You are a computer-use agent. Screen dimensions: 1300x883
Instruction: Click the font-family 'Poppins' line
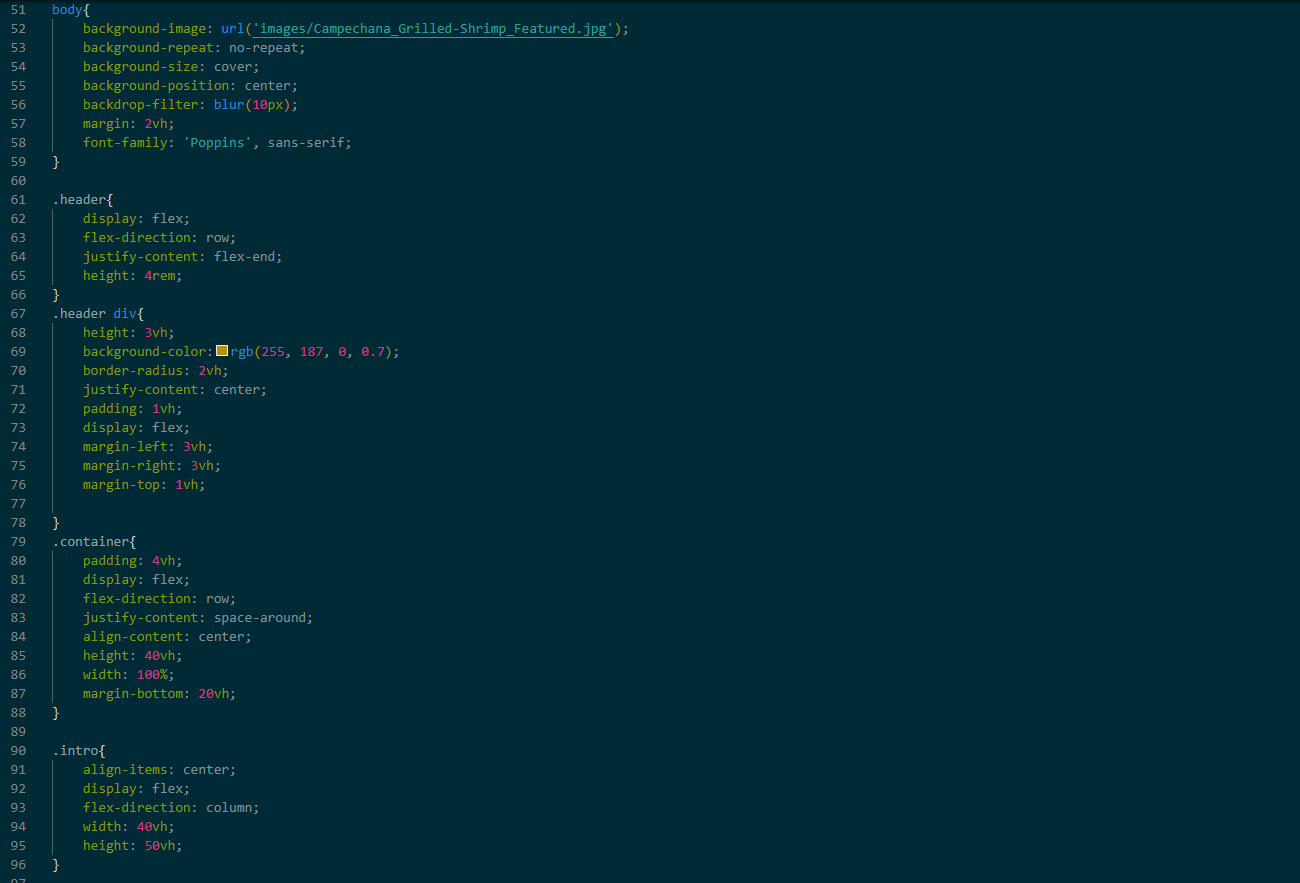[217, 142]
